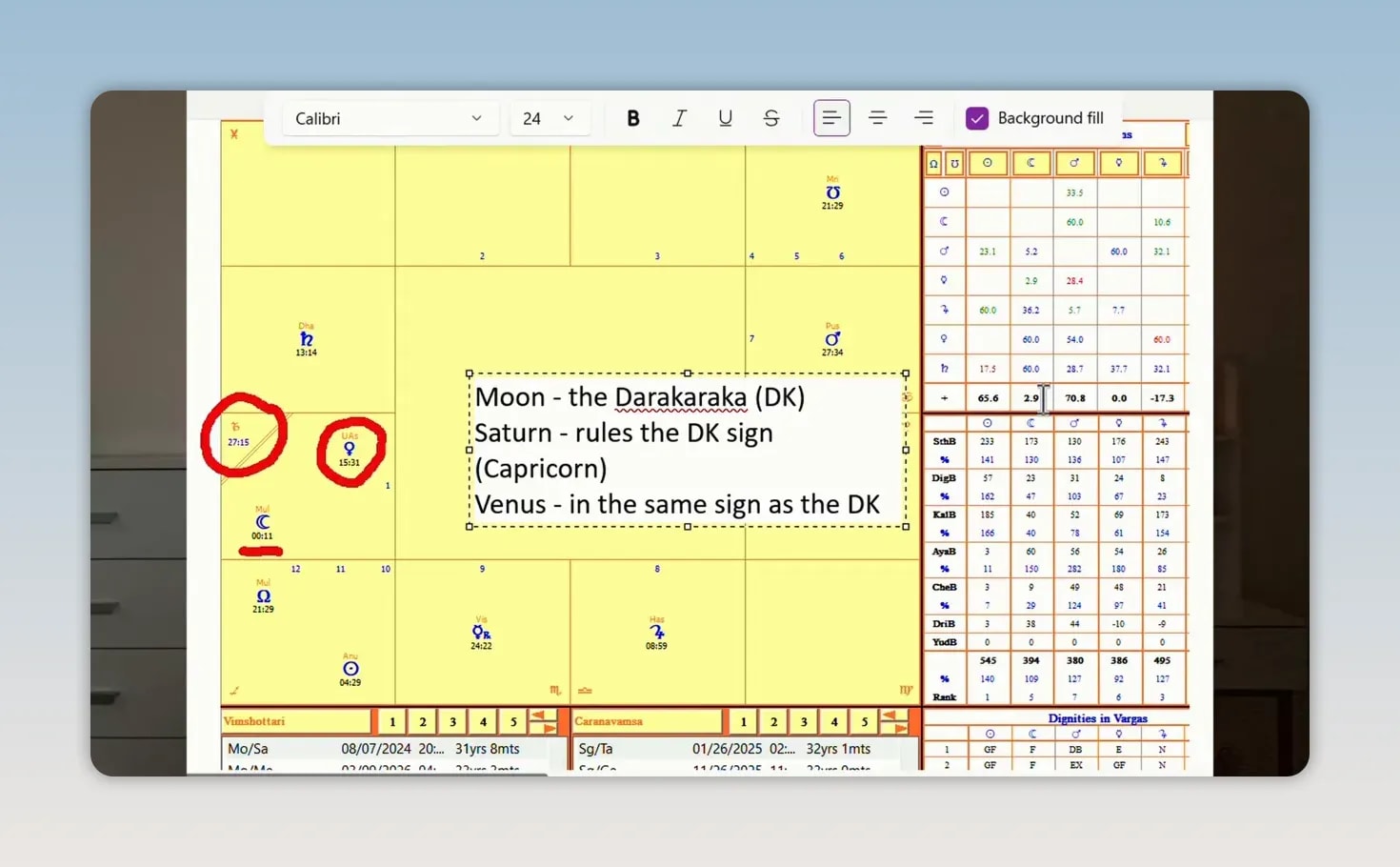Click the KalB row label
The height and width of the screenshot is (867, 1400).
click(x=944, y=514)
